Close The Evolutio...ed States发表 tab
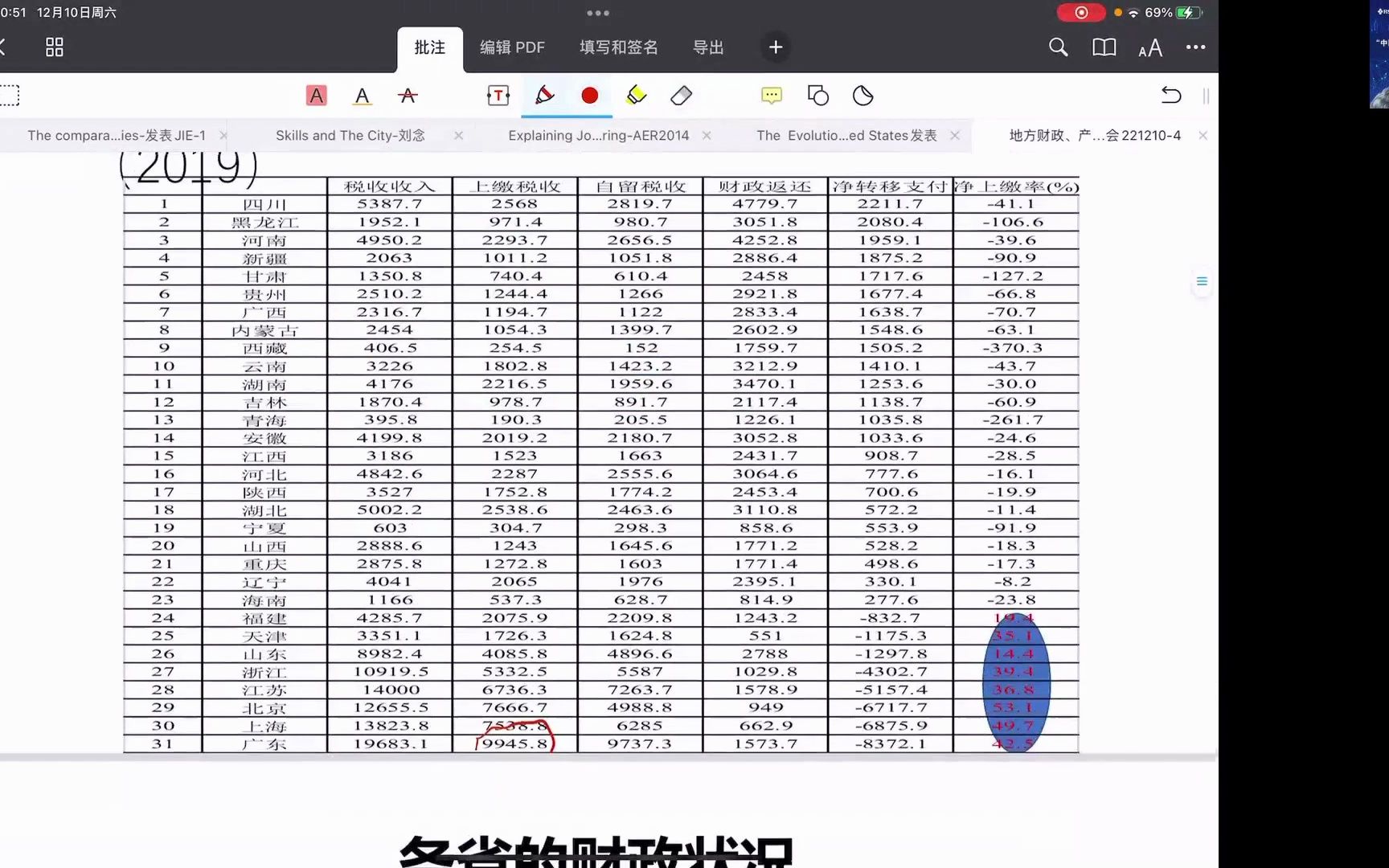Viewport: 1389px width, 868px height. click(955, 136)
